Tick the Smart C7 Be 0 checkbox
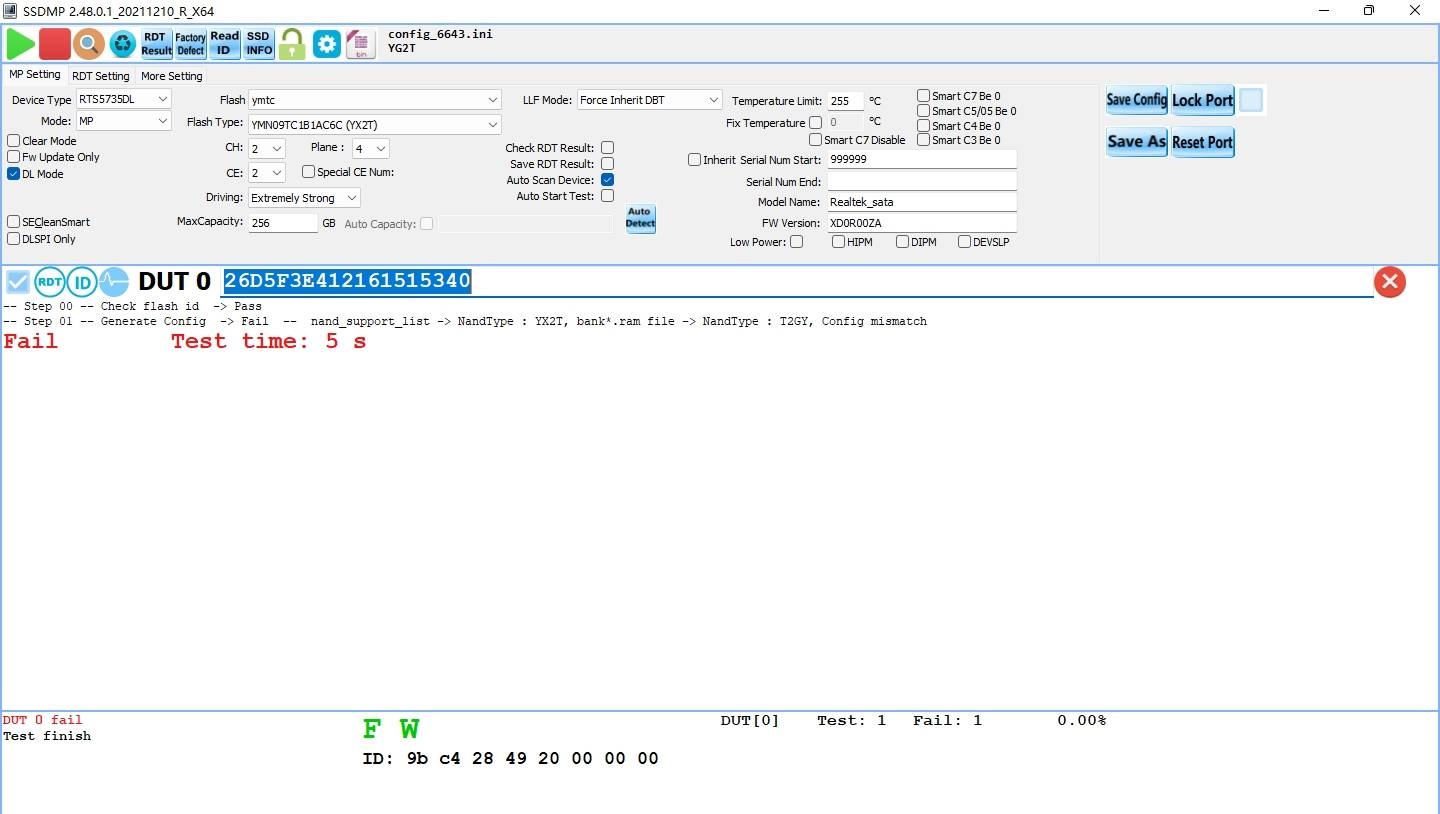This screenshot has height=814, width=1440. (x=924, y=96)
